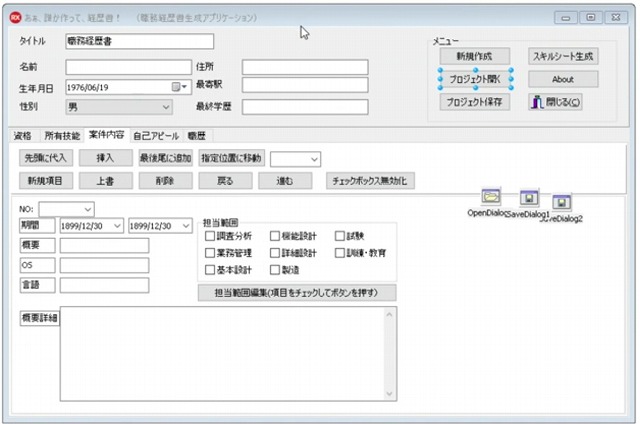Switch to the 自己アピール tab
This screenshot has height=424, width=640.
coord(156,136)
